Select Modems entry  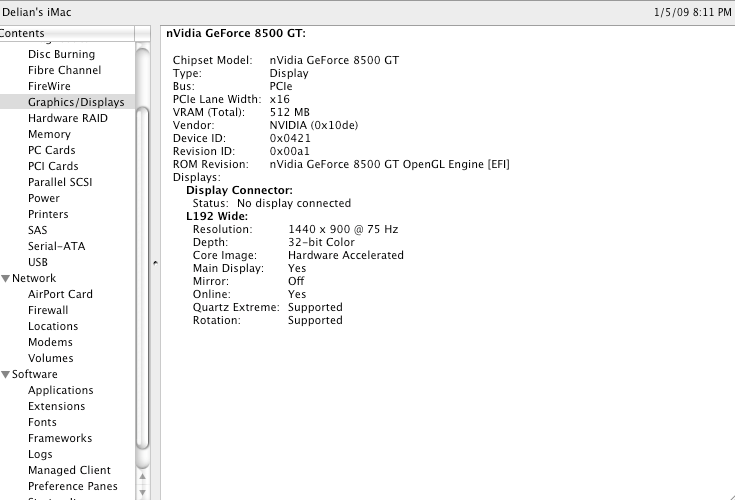[x=50, y=342]
